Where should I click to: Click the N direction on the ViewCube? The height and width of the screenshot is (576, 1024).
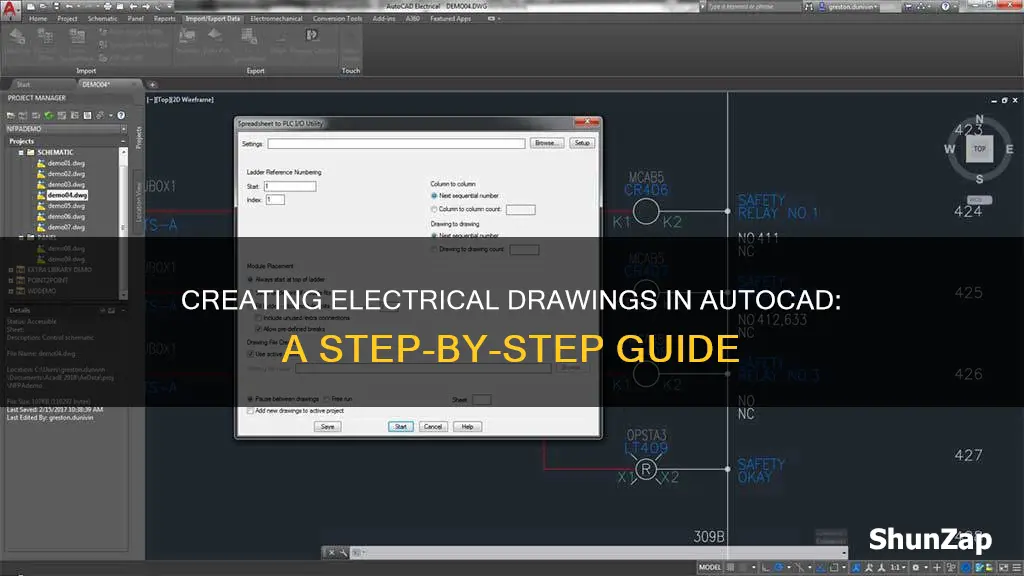tap(979, 119)
